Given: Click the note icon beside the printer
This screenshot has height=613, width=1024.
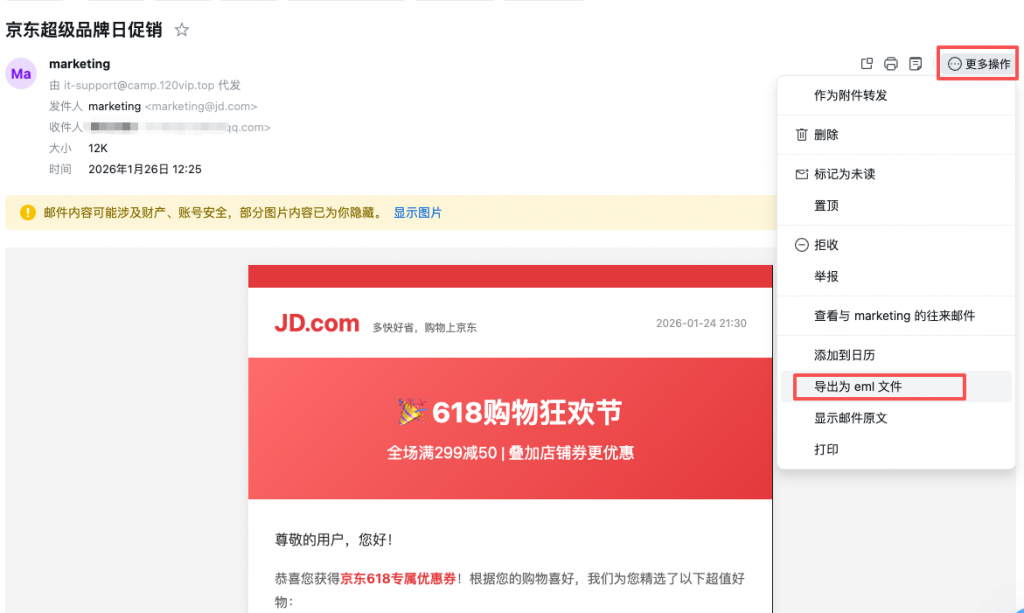Looking at the screenshot, I should click(915, 64).
